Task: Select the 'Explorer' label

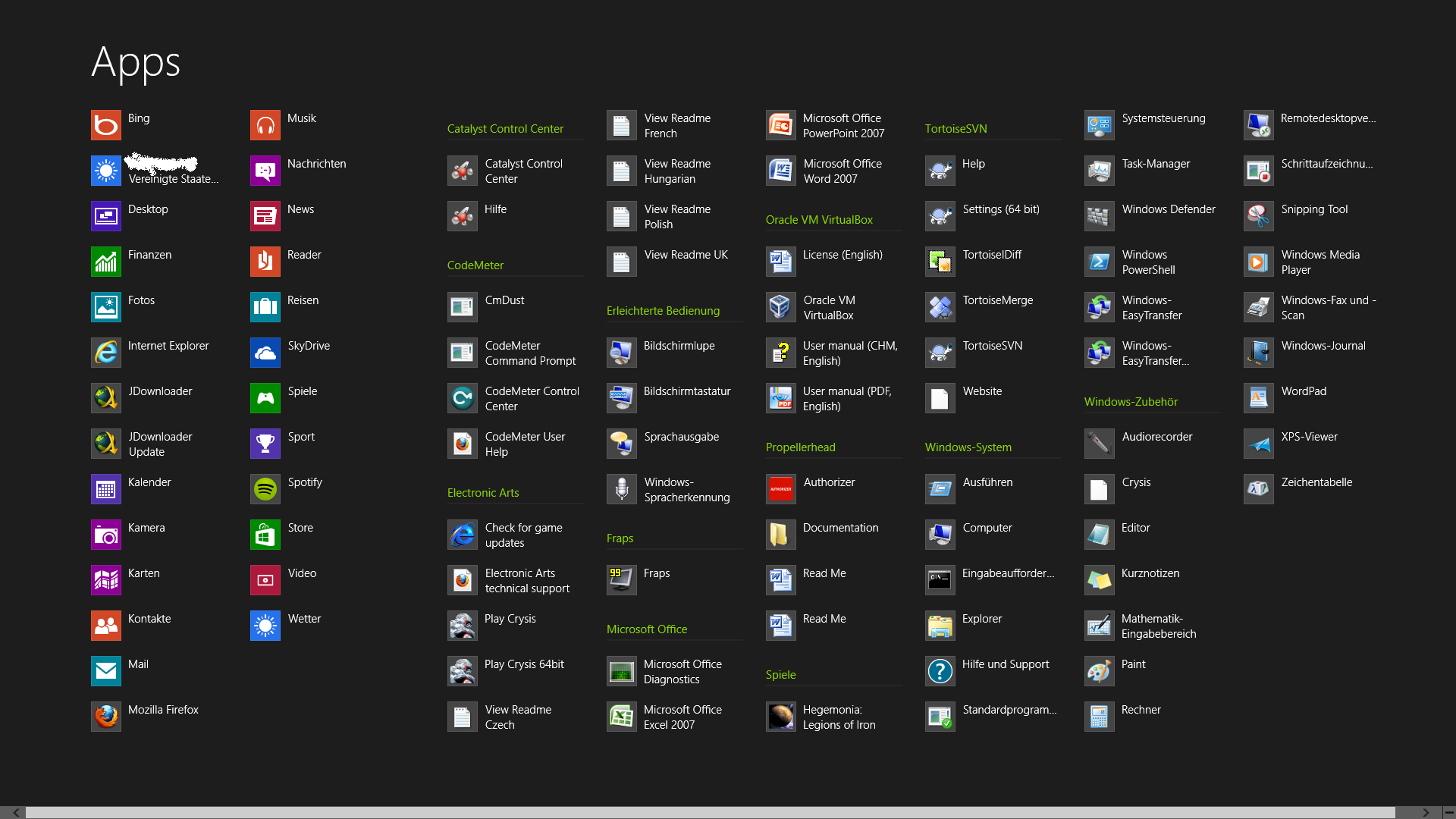Action: click(982, 619)
